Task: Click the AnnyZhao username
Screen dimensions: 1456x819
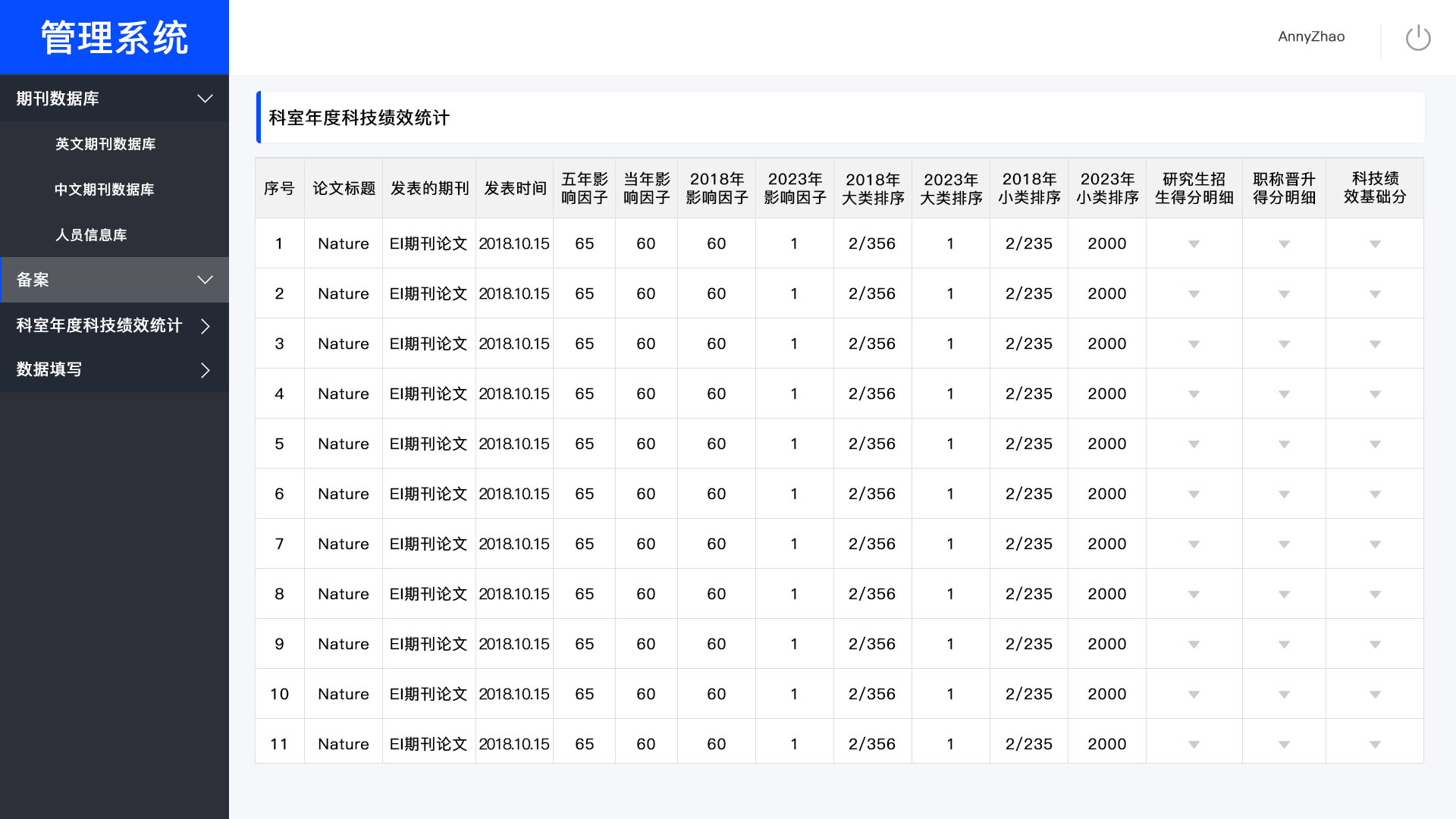Action: pyautogui.click(x=1310, y=36)
